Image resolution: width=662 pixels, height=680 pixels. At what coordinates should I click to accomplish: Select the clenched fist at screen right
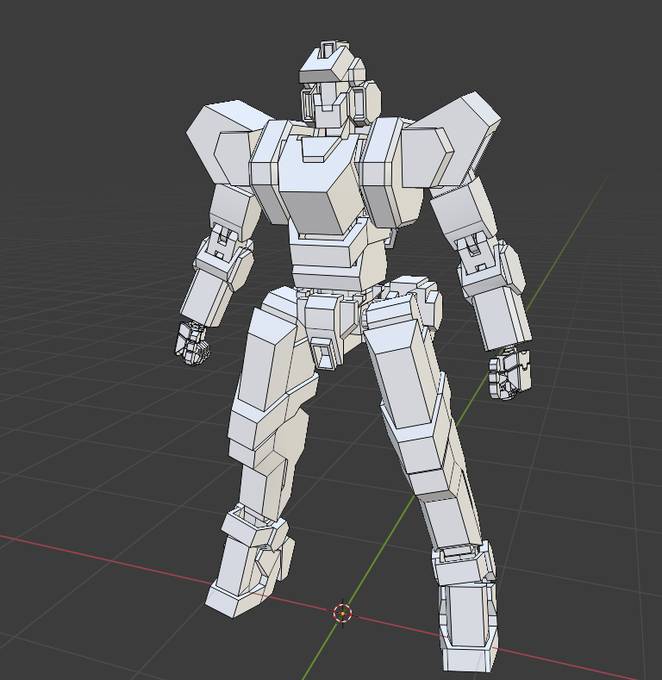(x=509, y=373)
